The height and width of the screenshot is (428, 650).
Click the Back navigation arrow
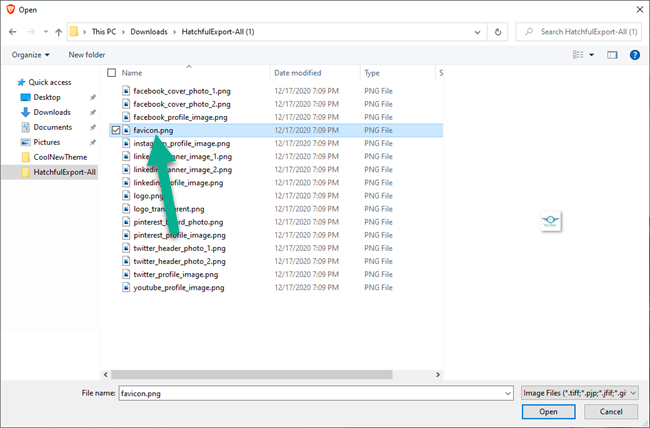coord(12,32)
